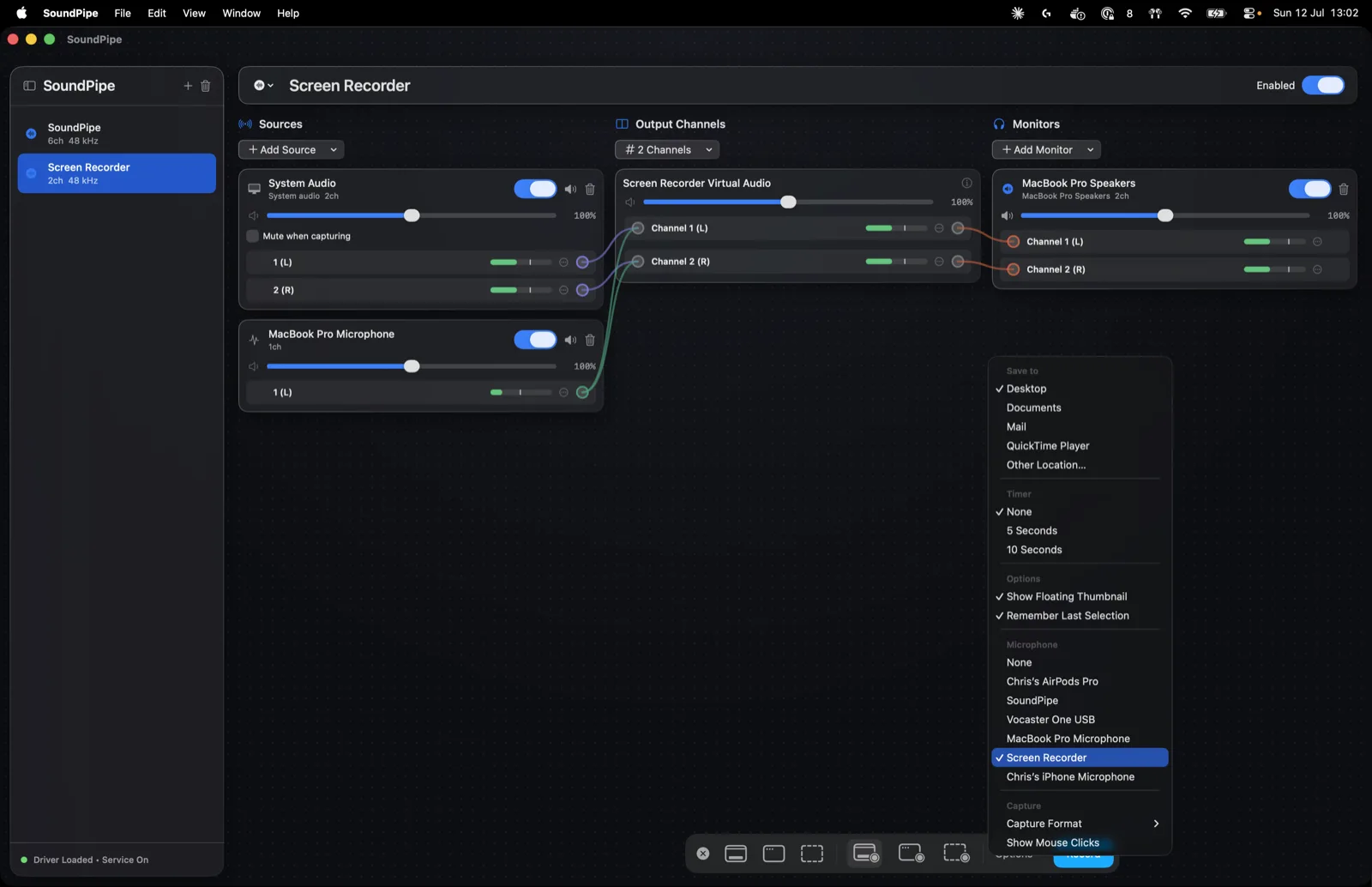Select Screen Recorder 2ch device in sidebar

point(117,173)
